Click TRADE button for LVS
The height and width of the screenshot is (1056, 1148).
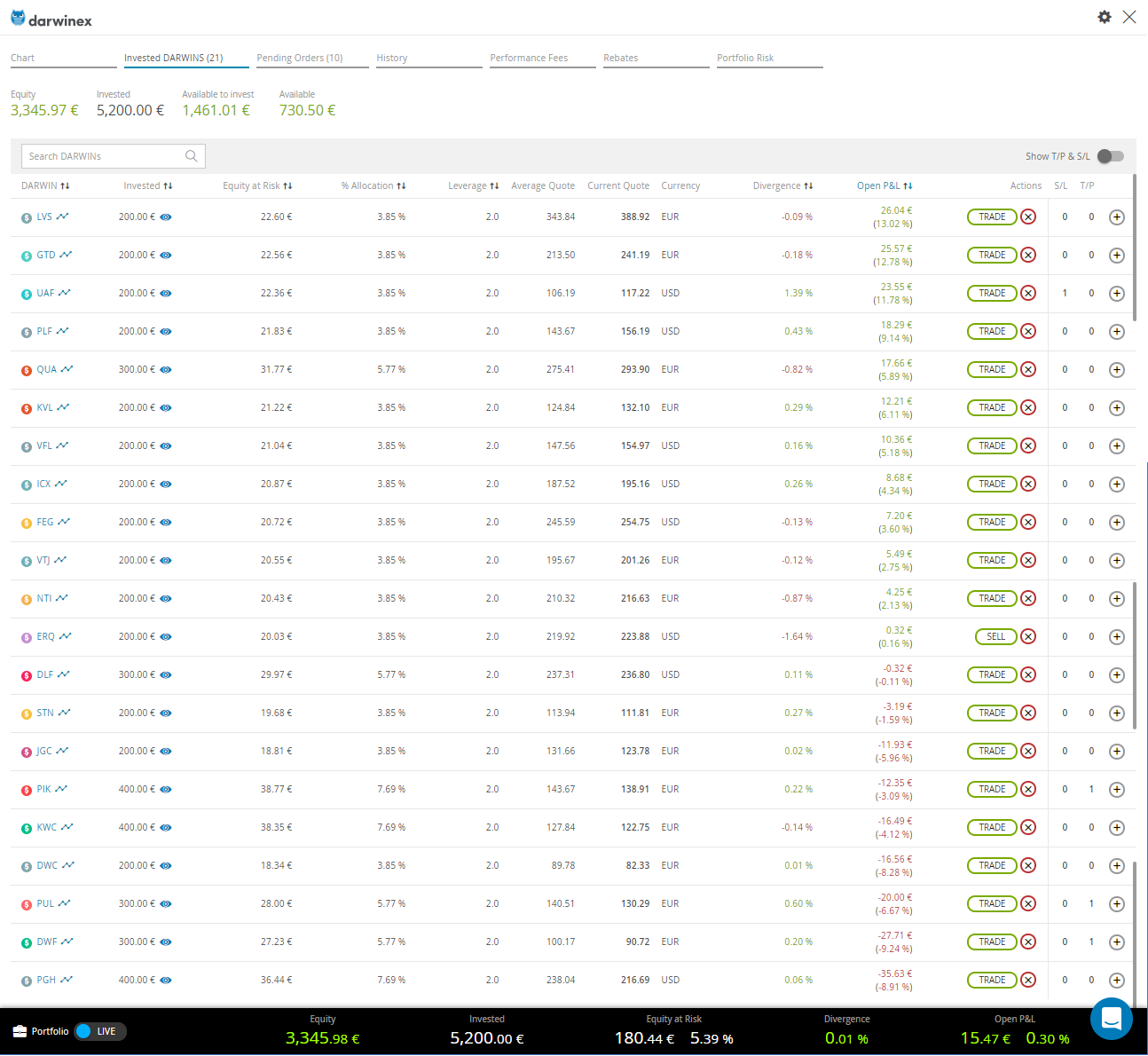click(x=992, y=217)
